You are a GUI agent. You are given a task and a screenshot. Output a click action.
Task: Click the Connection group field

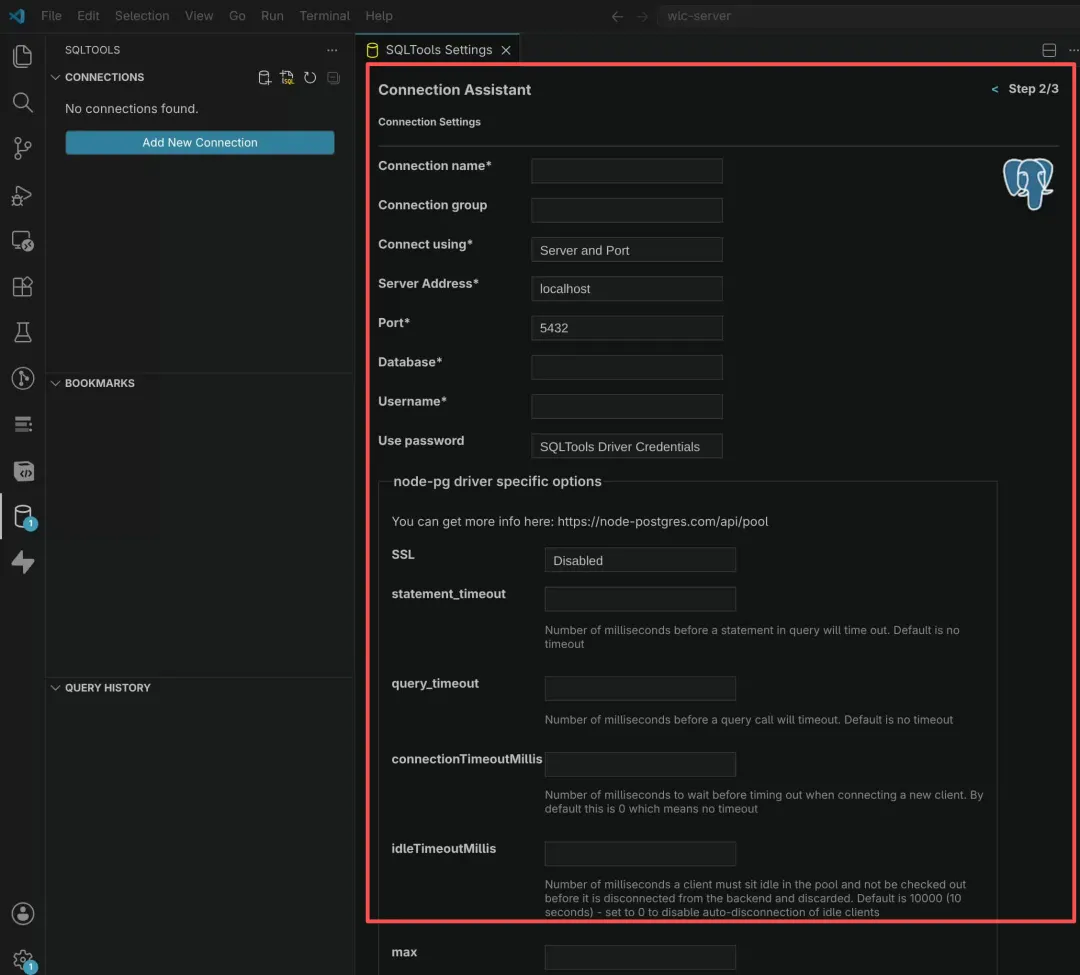pyautogui.click(x=626, y=210)
